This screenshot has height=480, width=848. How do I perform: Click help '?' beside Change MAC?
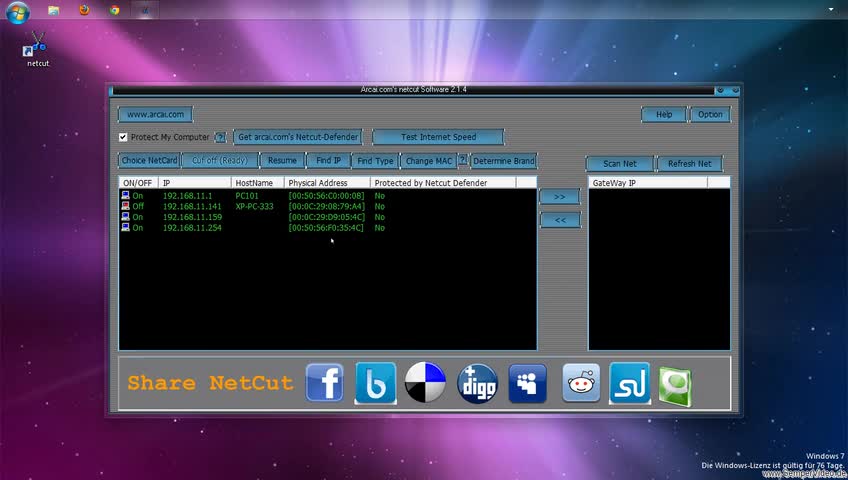tap(463, 159)
